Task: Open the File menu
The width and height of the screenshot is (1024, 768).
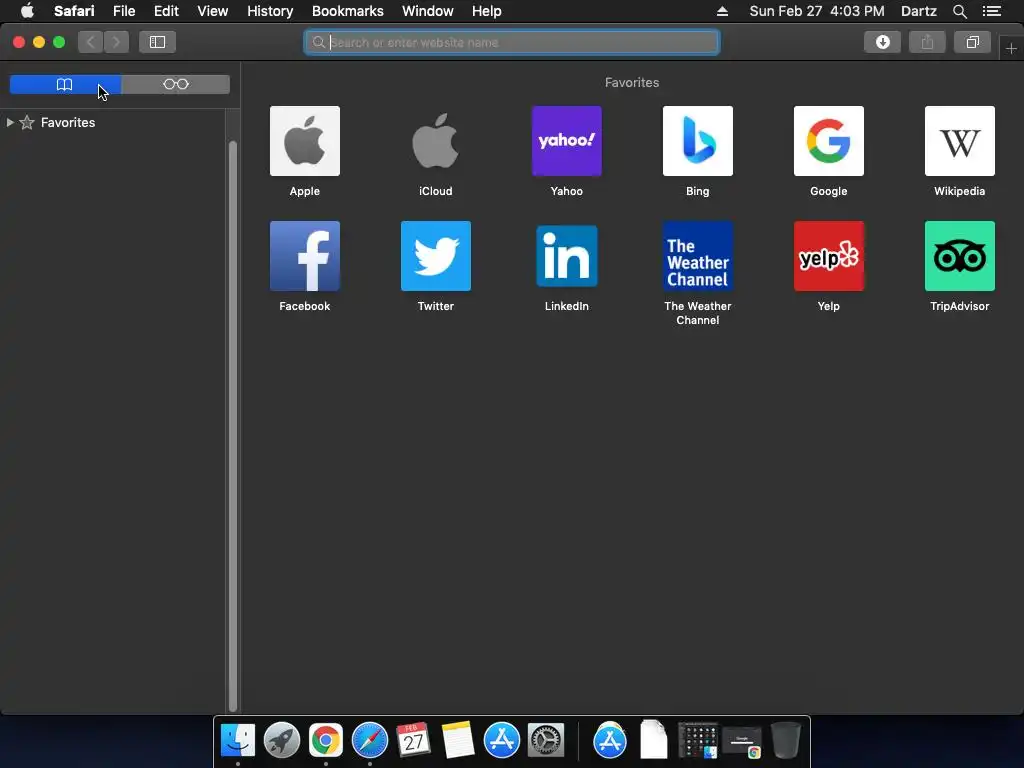Action: (x=124, y=11)
